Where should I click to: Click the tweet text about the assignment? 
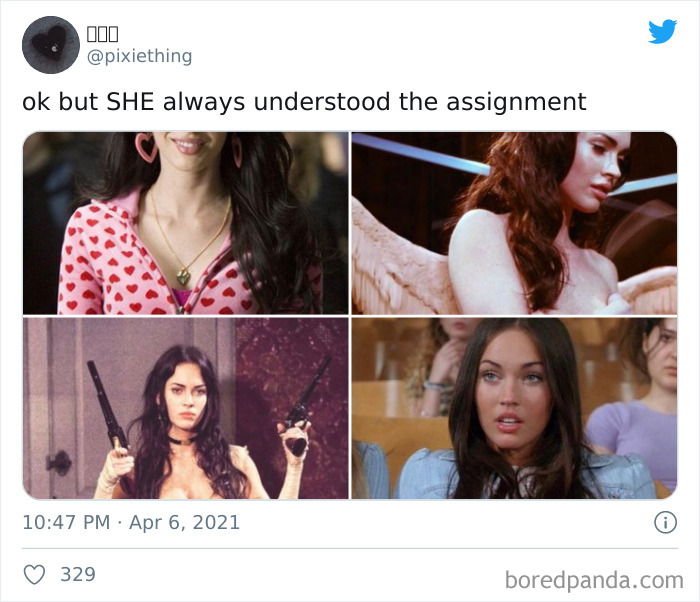304,102
